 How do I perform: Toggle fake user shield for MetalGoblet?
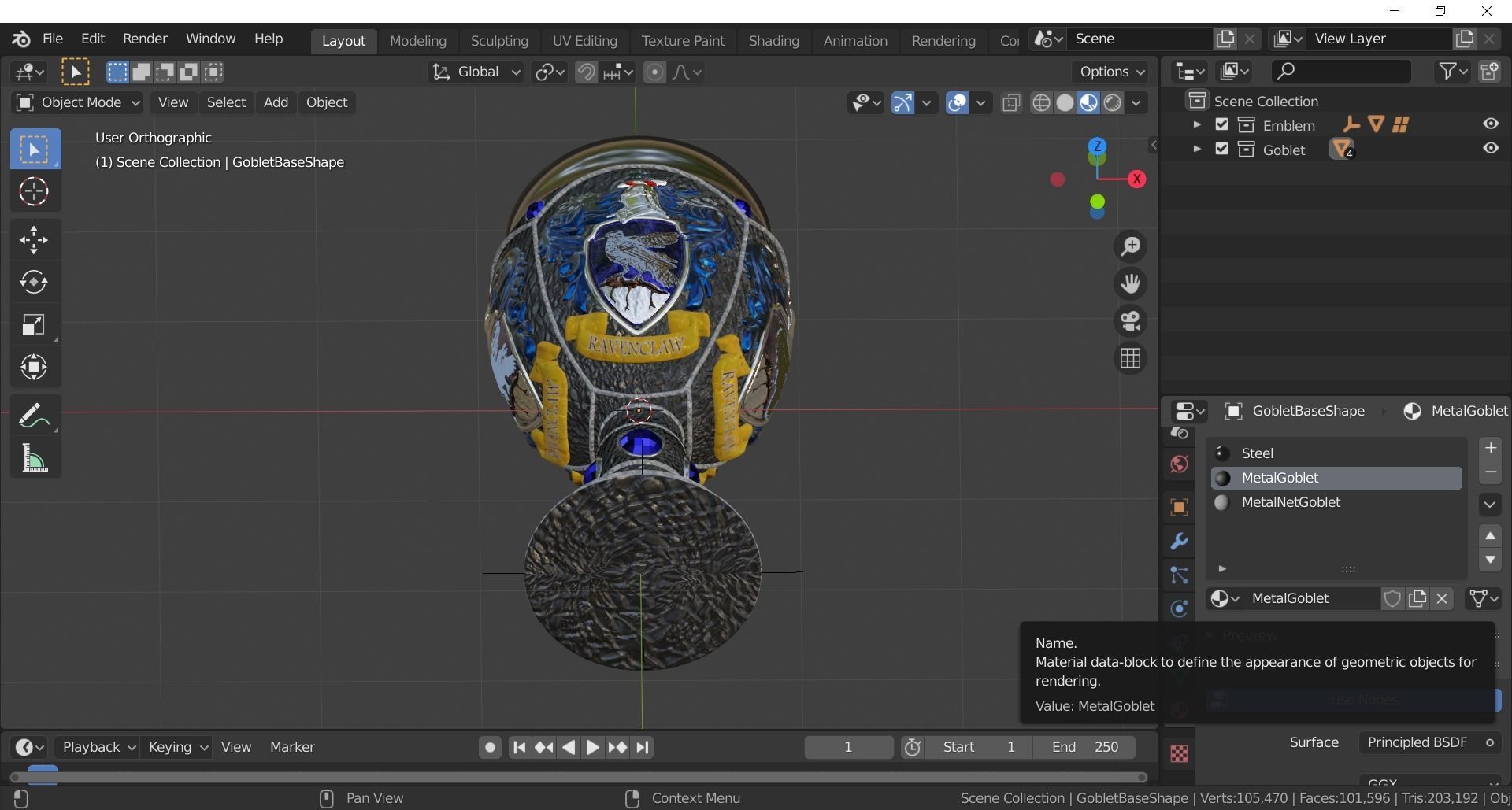coord(1392,598)
